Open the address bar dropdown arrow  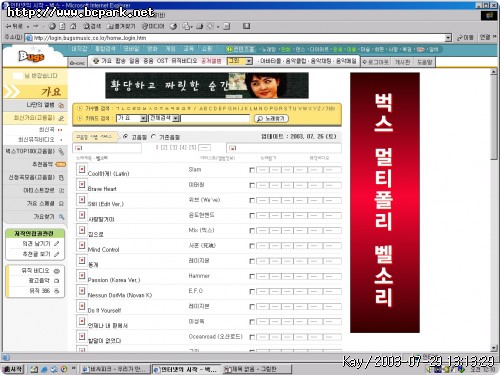pos(448,38)
